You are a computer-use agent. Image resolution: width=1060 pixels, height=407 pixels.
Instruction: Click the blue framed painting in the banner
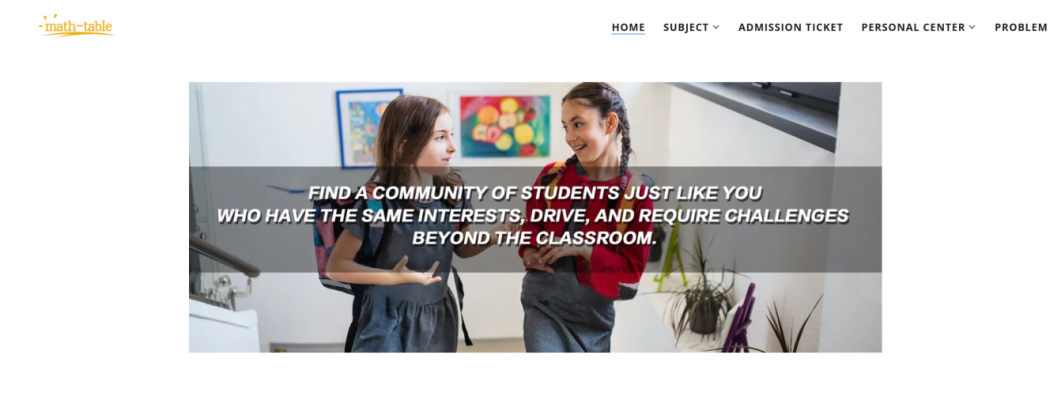[x=368, y=128]
